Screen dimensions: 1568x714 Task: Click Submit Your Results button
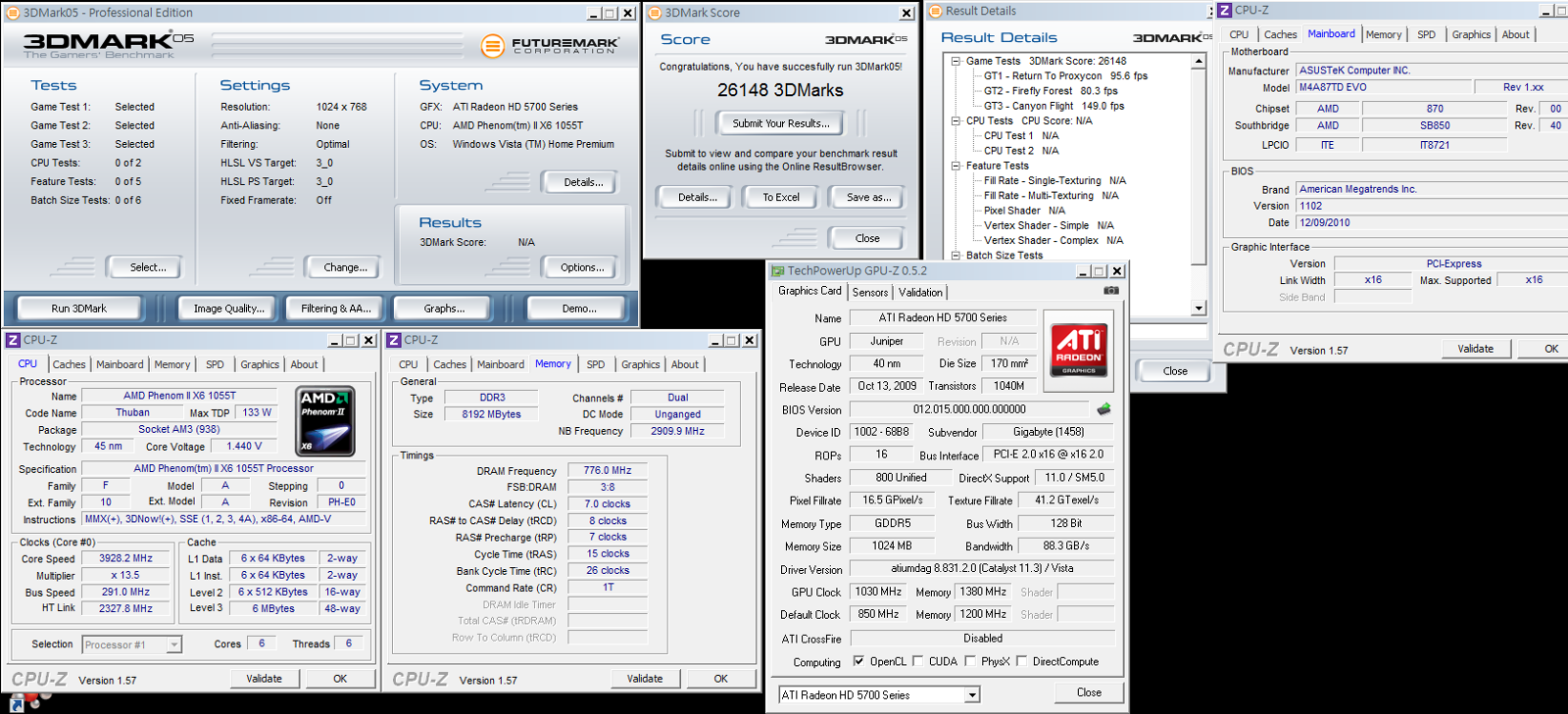(781, 123)
